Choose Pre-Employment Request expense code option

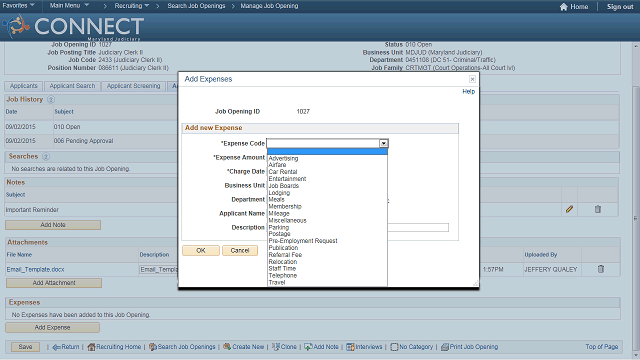(303, 241)
